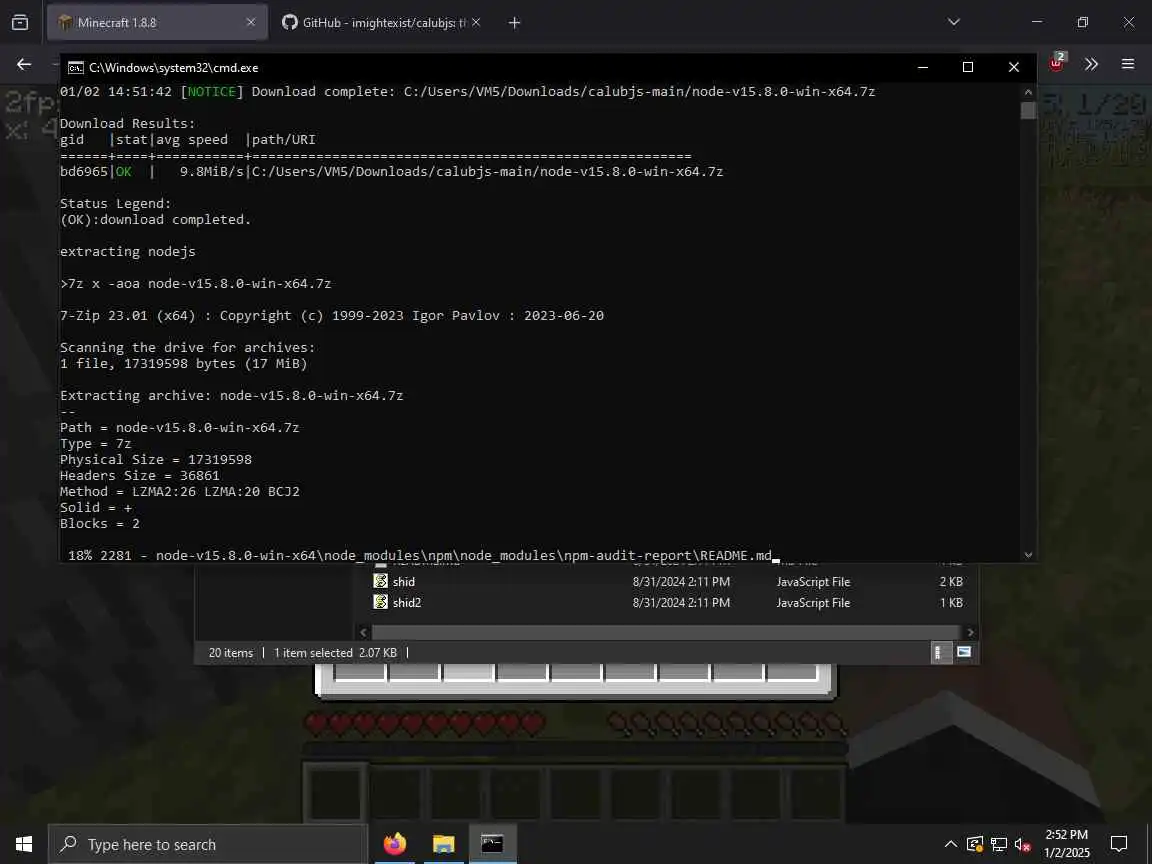Click the green NOTICE tag in cmd output
1152x864 pixels.
point(212,92)
